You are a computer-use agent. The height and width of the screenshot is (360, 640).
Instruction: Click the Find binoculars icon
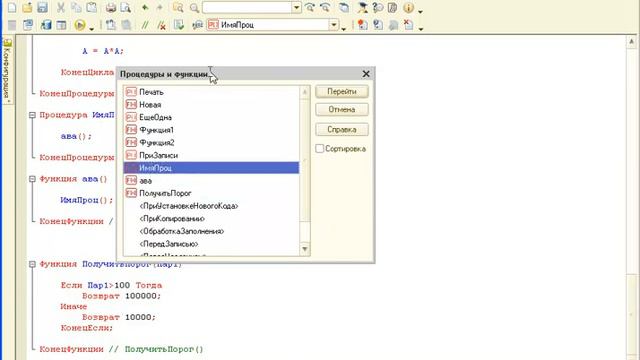pos(178,7)
